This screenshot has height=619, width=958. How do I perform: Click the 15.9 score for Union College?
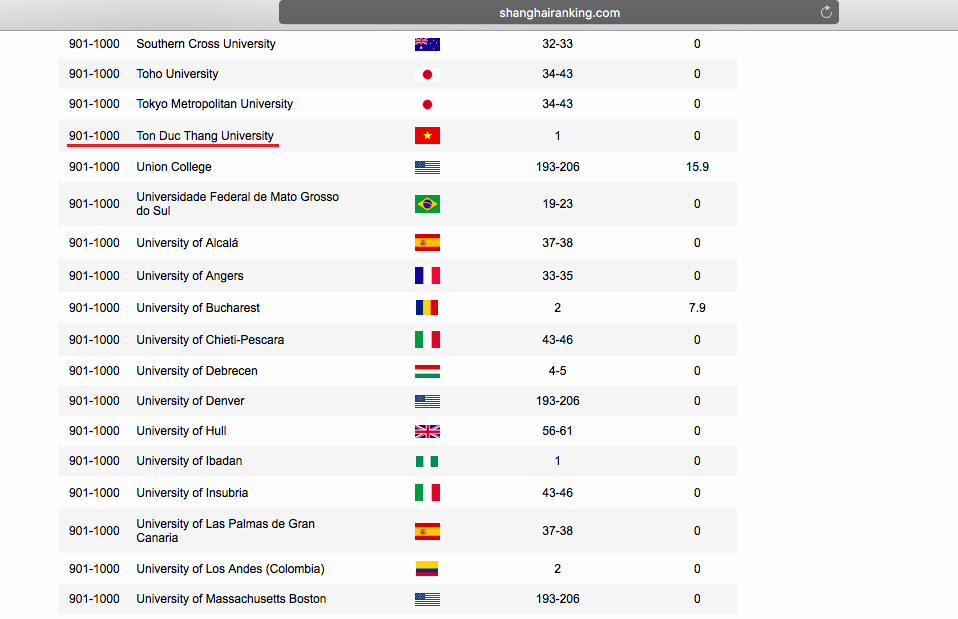697,167
